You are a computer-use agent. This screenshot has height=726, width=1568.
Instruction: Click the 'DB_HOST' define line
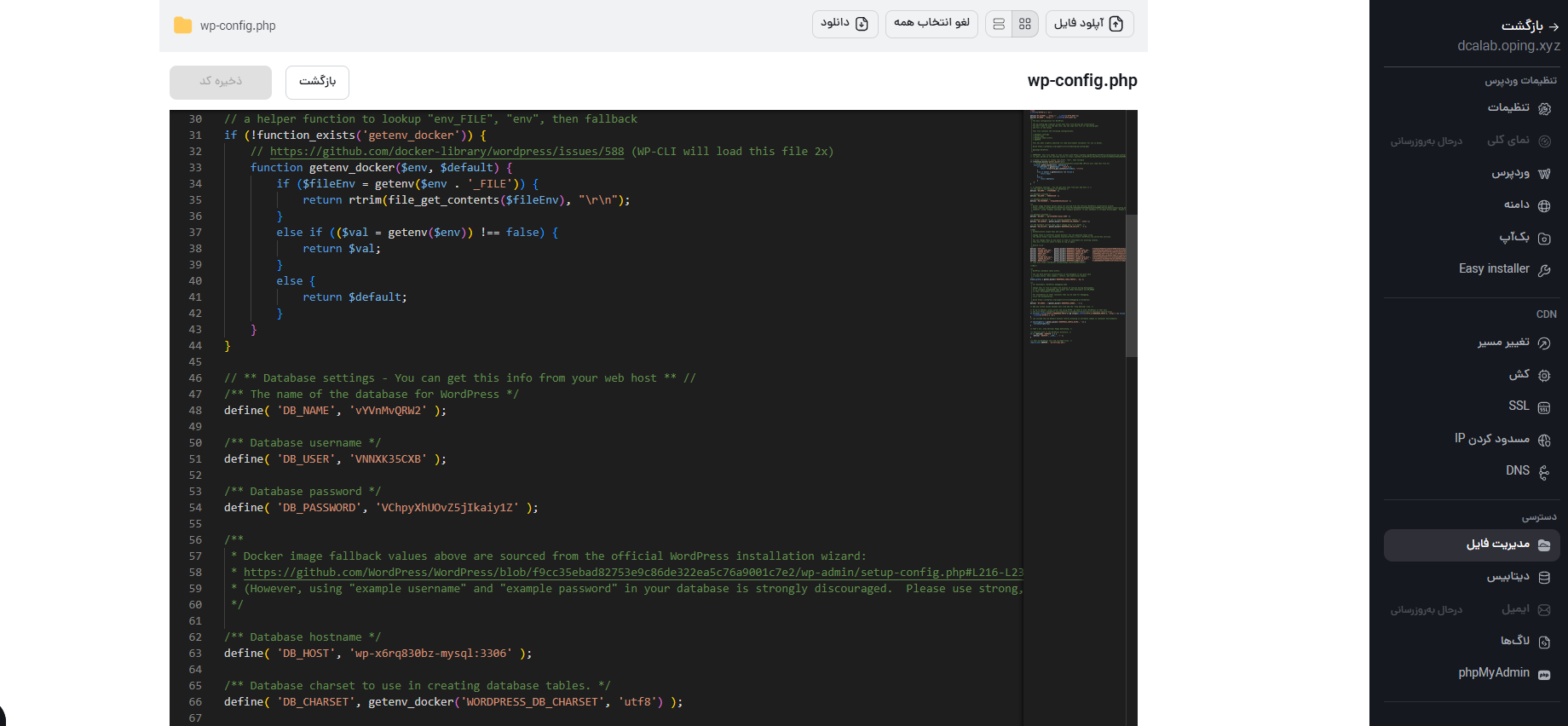[x=378, y=654]
